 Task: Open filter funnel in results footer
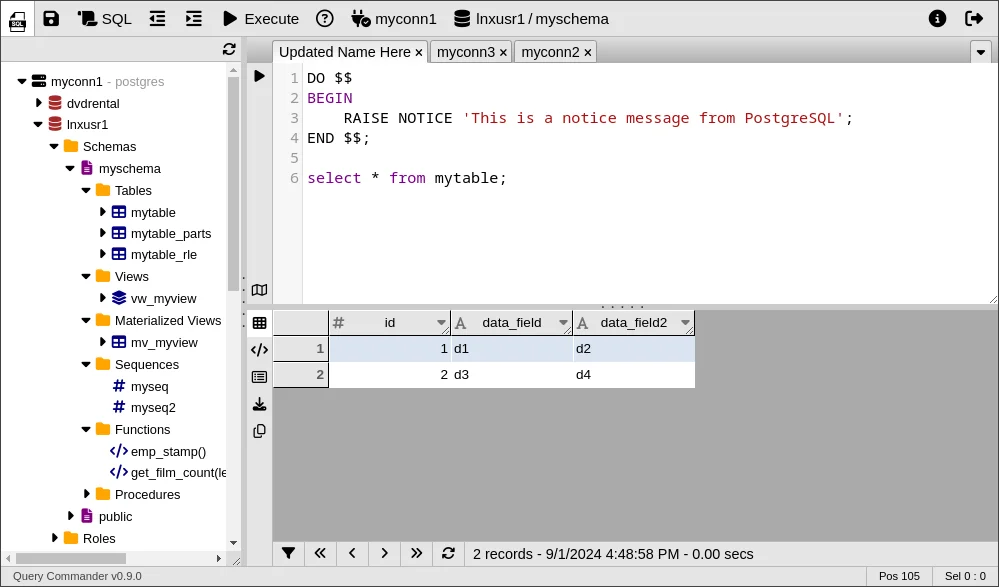pos(289,553)
